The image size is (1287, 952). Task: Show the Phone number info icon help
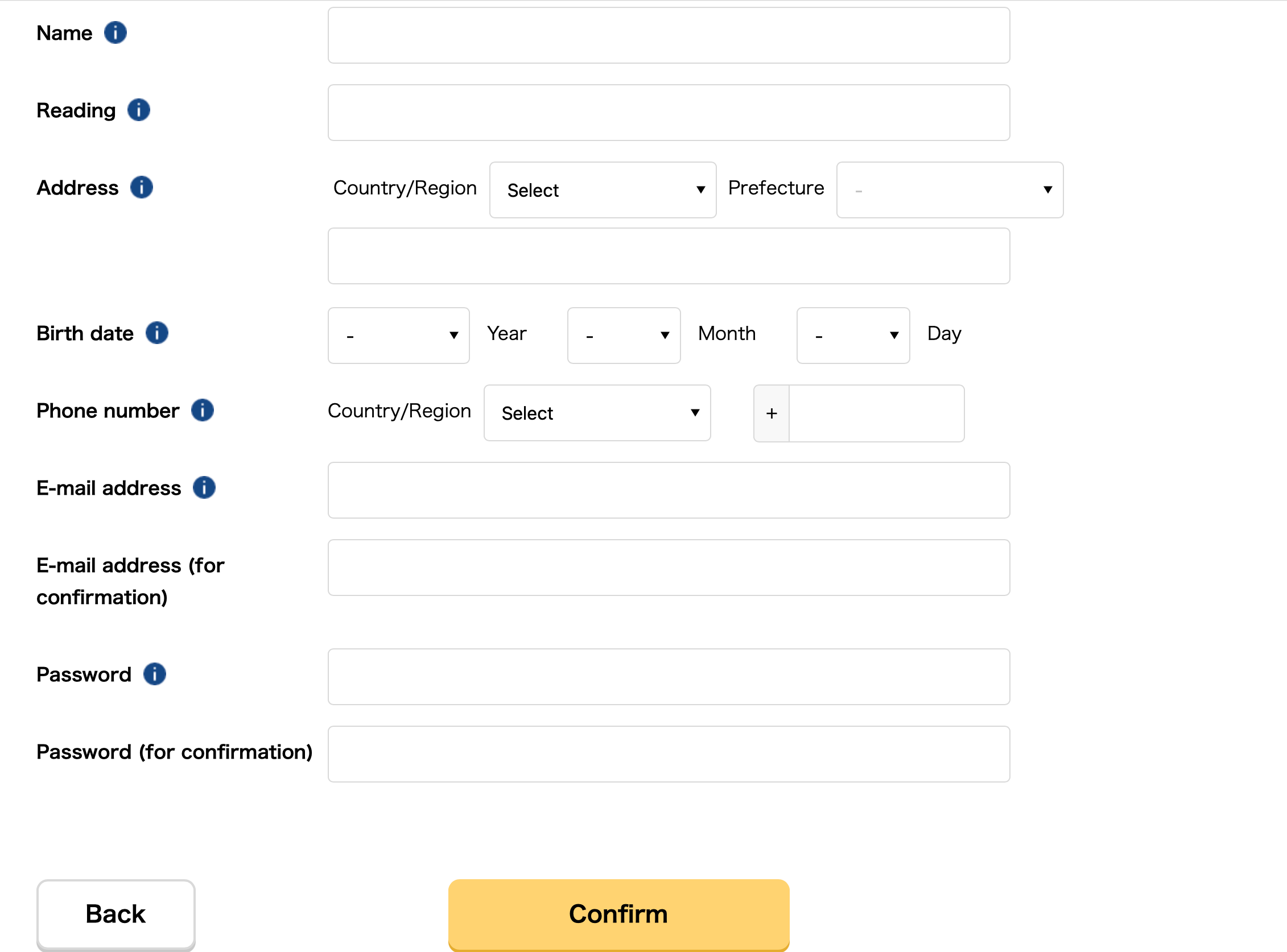click(x=203, y=410)
